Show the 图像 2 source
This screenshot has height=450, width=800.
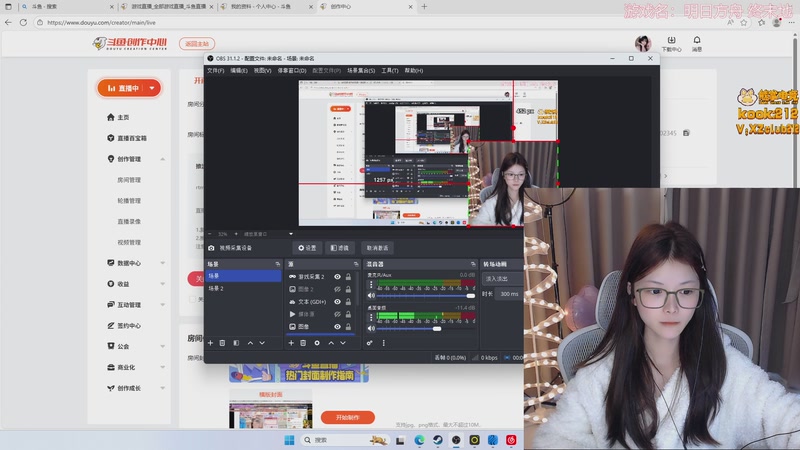pyautogui.click(x=337, y=289)
